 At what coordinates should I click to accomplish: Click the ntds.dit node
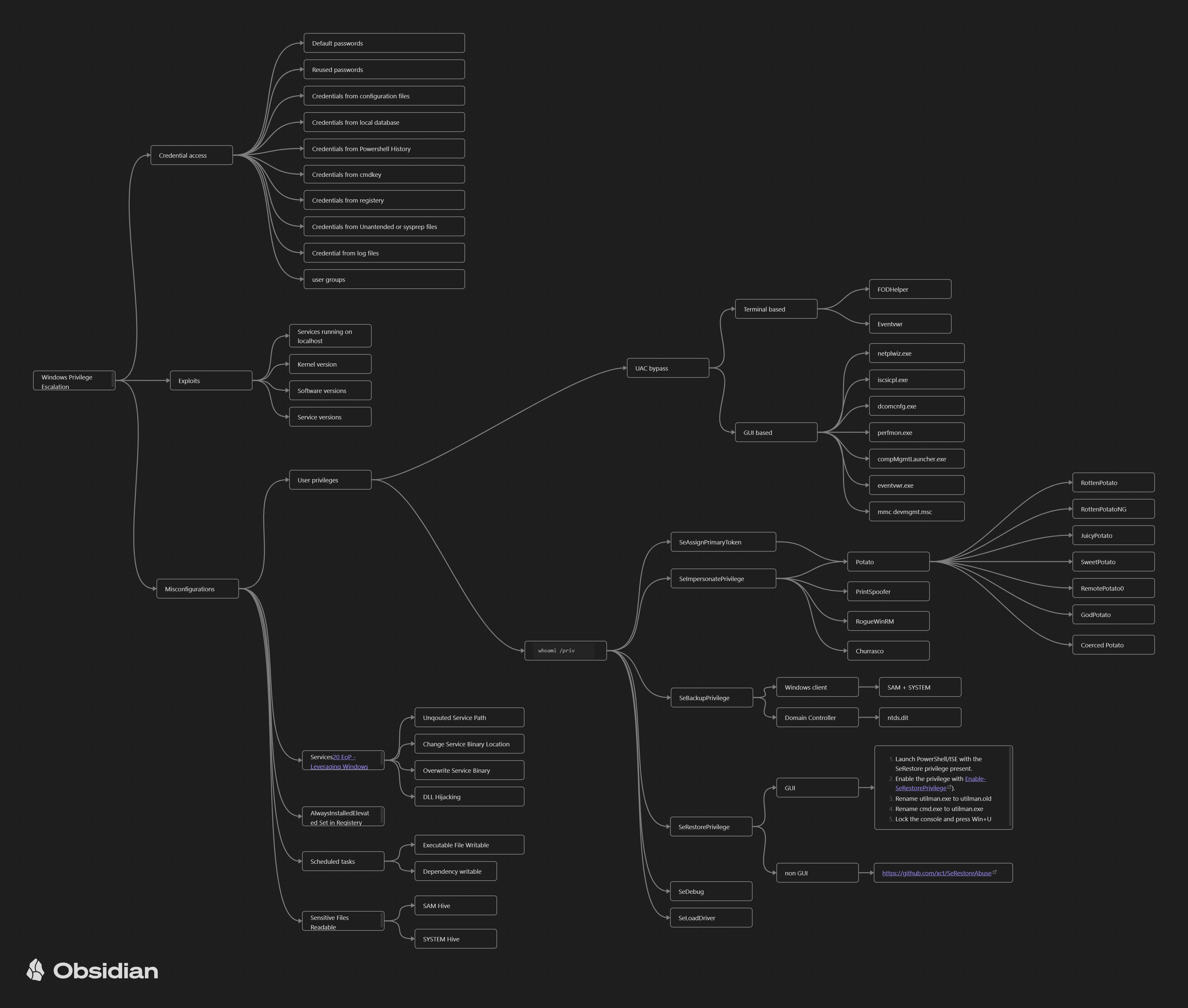[919, 718]
